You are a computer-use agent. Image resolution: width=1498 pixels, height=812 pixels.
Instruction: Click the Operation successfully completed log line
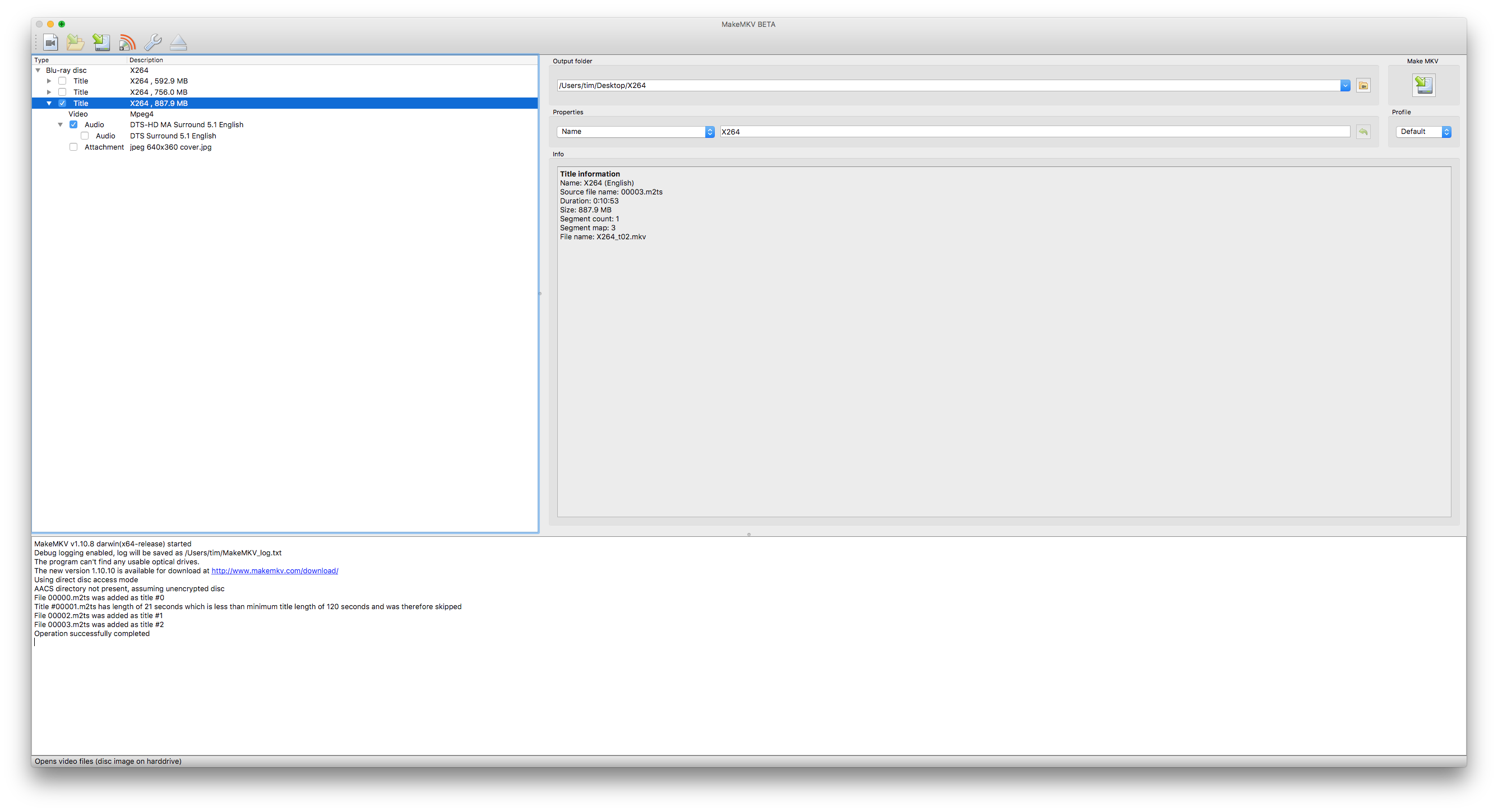[x=92, y=634]
